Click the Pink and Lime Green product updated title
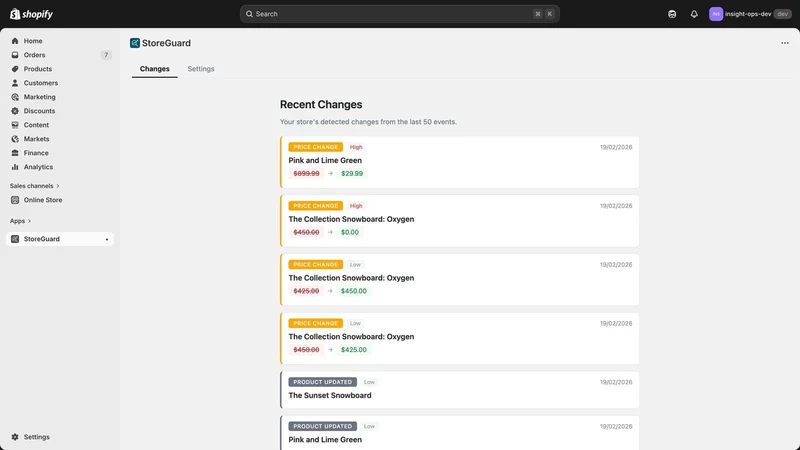Viewport: 800px width, 450px height. point(325,440)
